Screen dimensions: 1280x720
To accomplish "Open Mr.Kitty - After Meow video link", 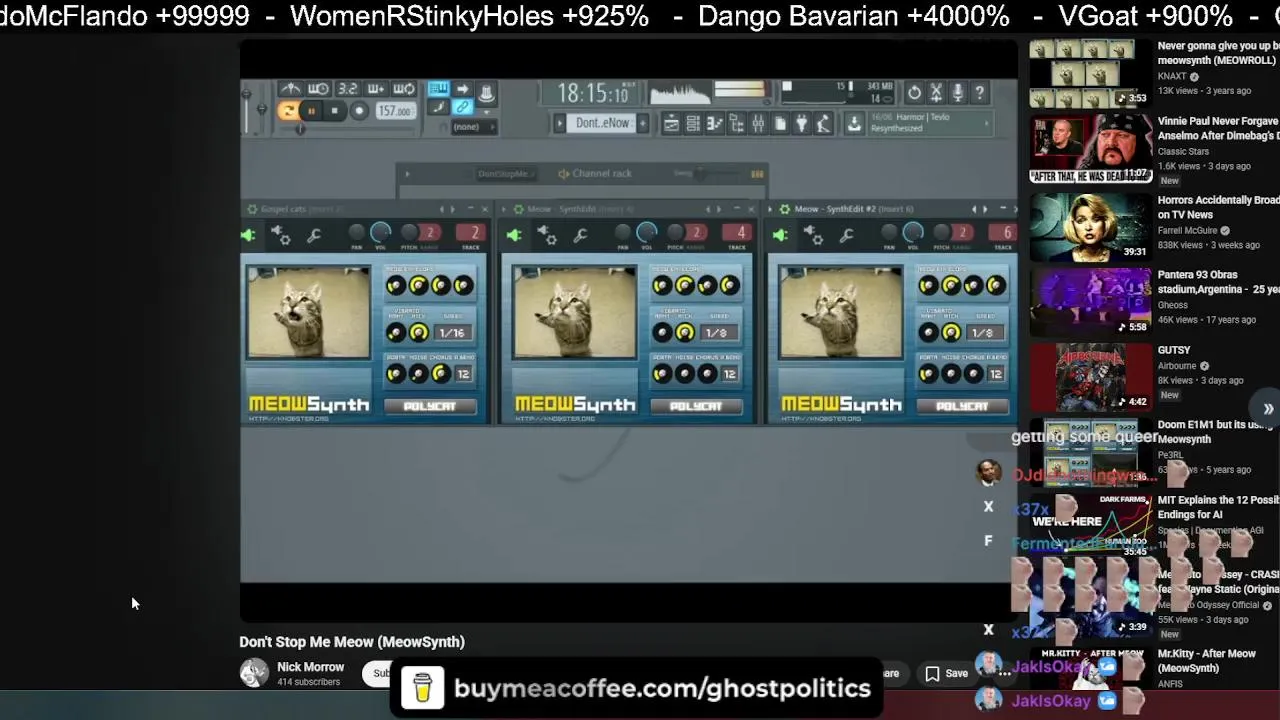I will [x=1207, y=661].
